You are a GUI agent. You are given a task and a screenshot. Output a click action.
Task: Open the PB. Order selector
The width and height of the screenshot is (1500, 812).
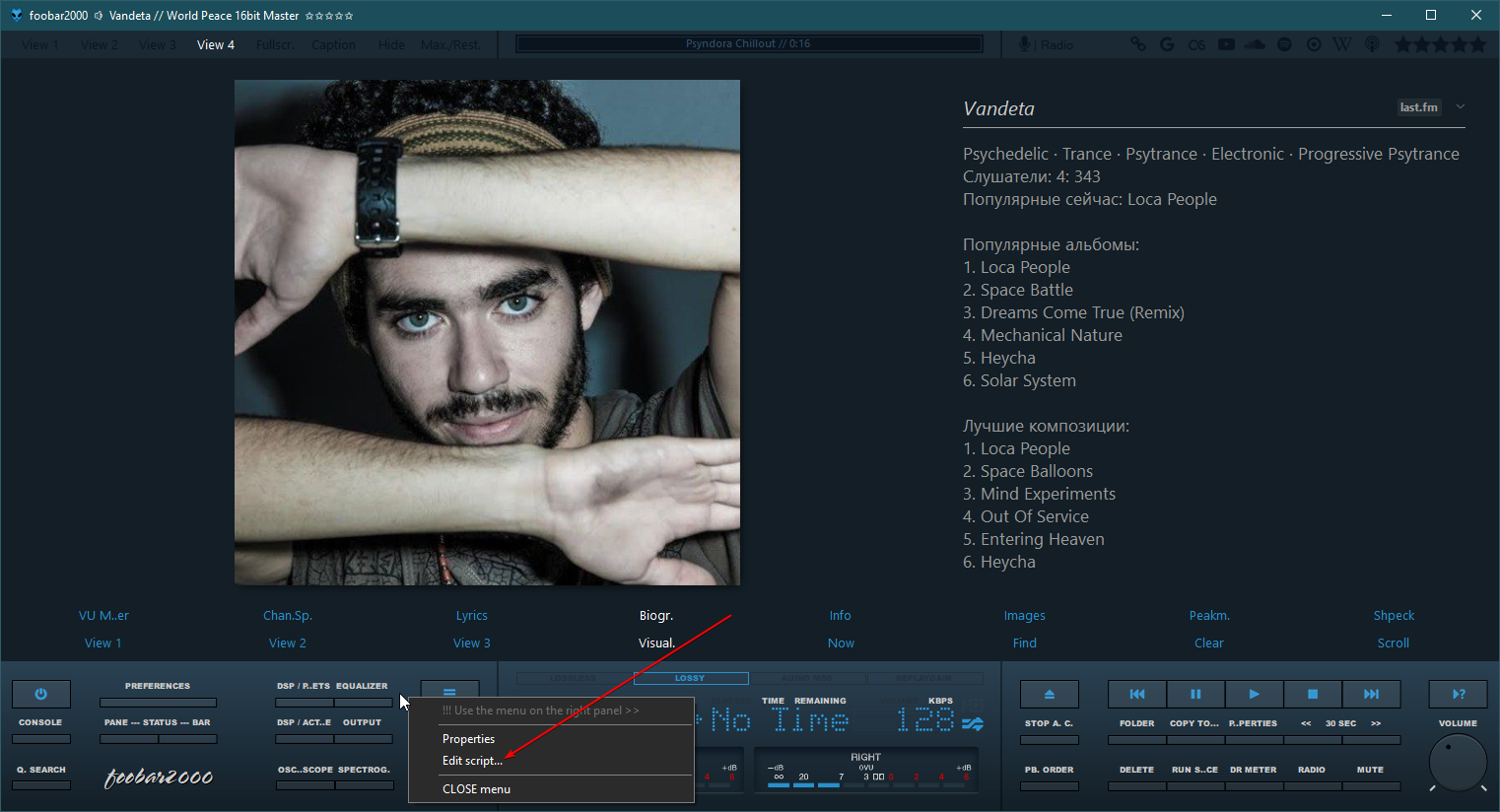(x=1049, y=785)
